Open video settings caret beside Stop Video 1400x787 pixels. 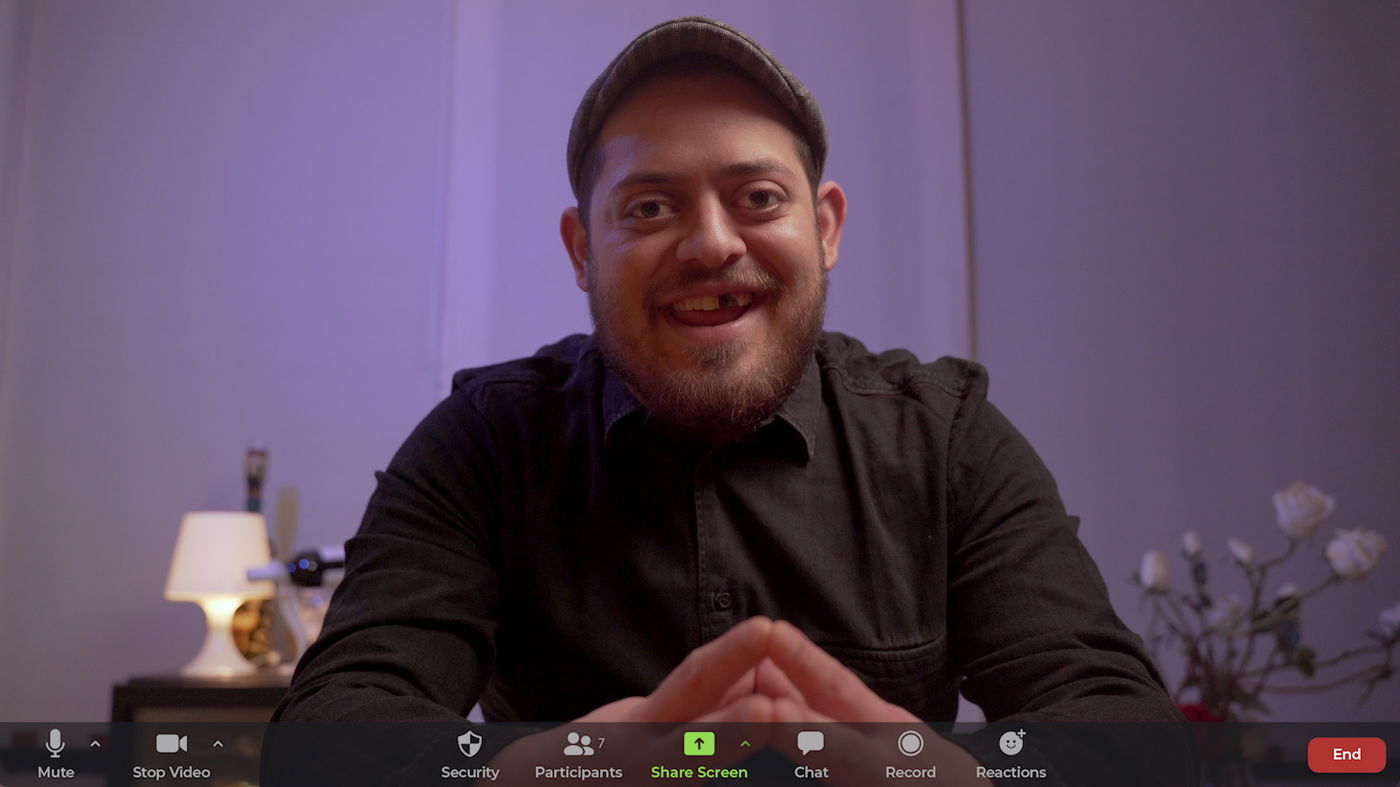pyautogui.click(x=218, y=744)
